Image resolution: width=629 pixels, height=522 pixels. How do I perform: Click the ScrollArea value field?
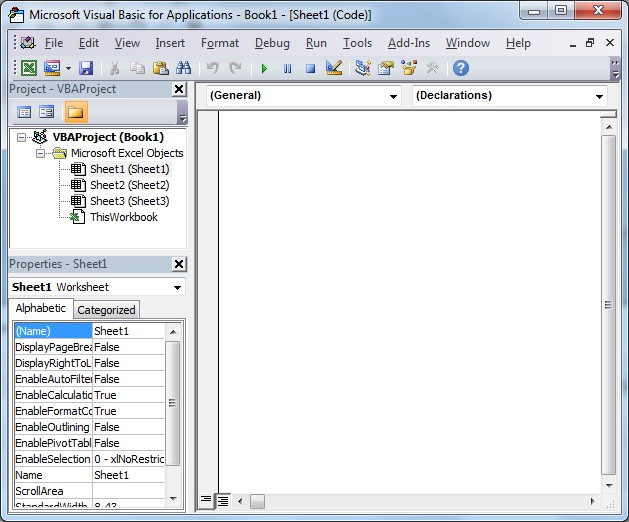(128, 491)
